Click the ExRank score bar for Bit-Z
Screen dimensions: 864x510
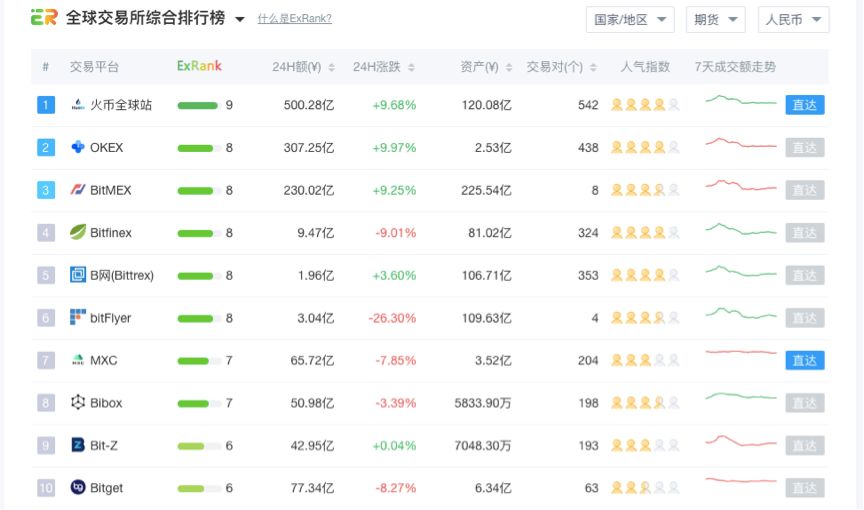coord(199,446)
